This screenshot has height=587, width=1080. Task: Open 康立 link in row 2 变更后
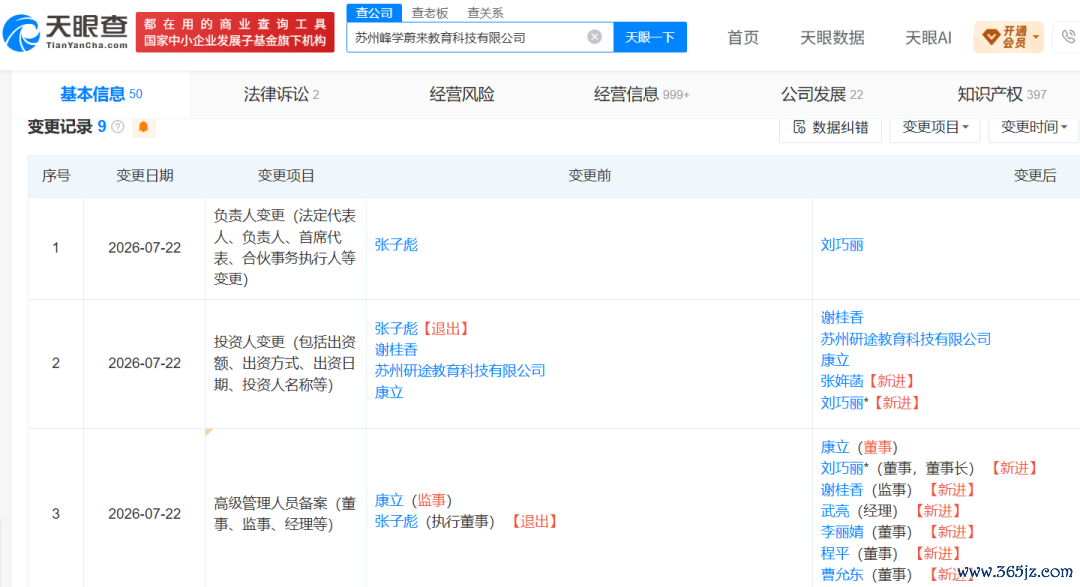(x=835, y=360)
